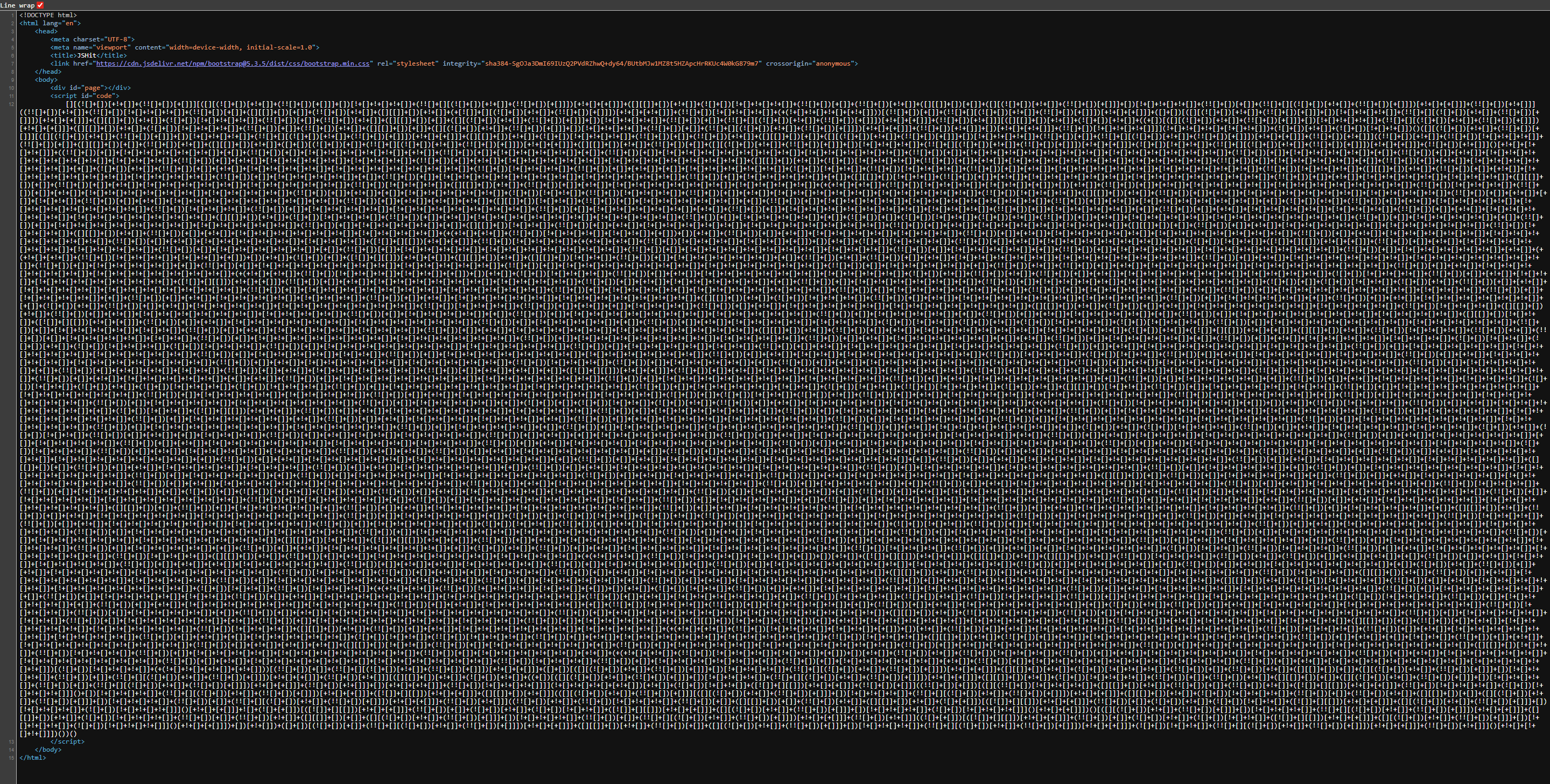
Task: Click the <body> opening tag
Action: coord(45,79)
